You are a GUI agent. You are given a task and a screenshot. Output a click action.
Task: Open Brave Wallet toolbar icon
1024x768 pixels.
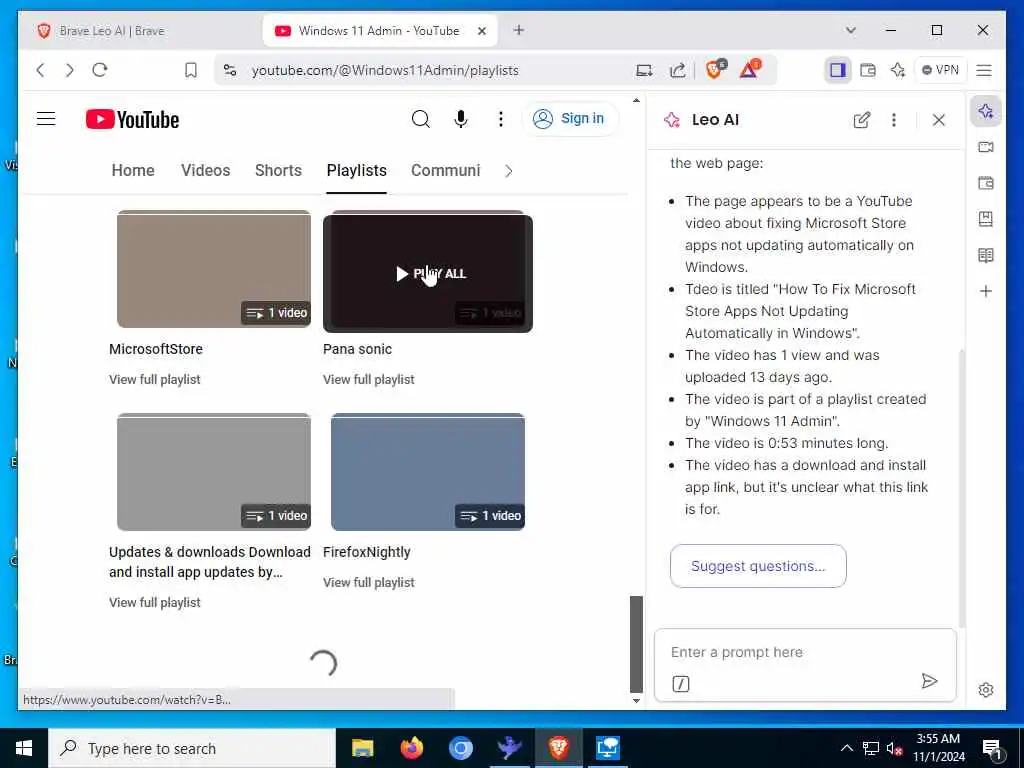(x=867, y=70)
